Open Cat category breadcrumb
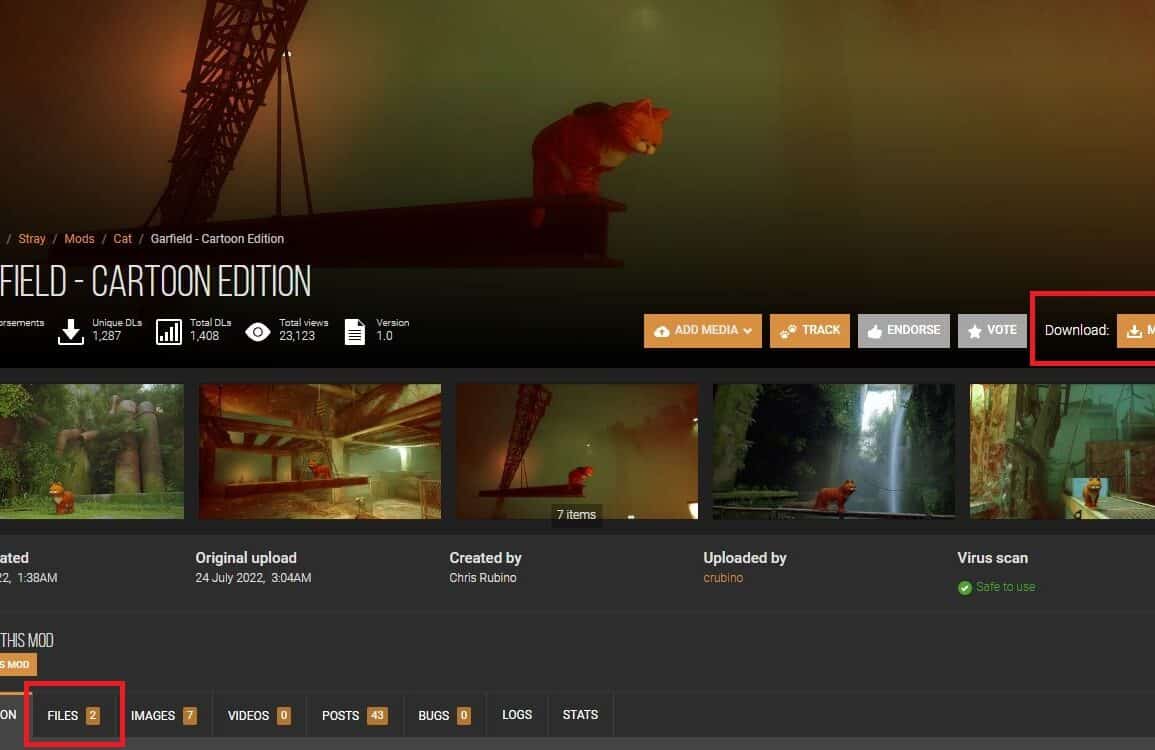1155x750 pixels. point(122,239)
